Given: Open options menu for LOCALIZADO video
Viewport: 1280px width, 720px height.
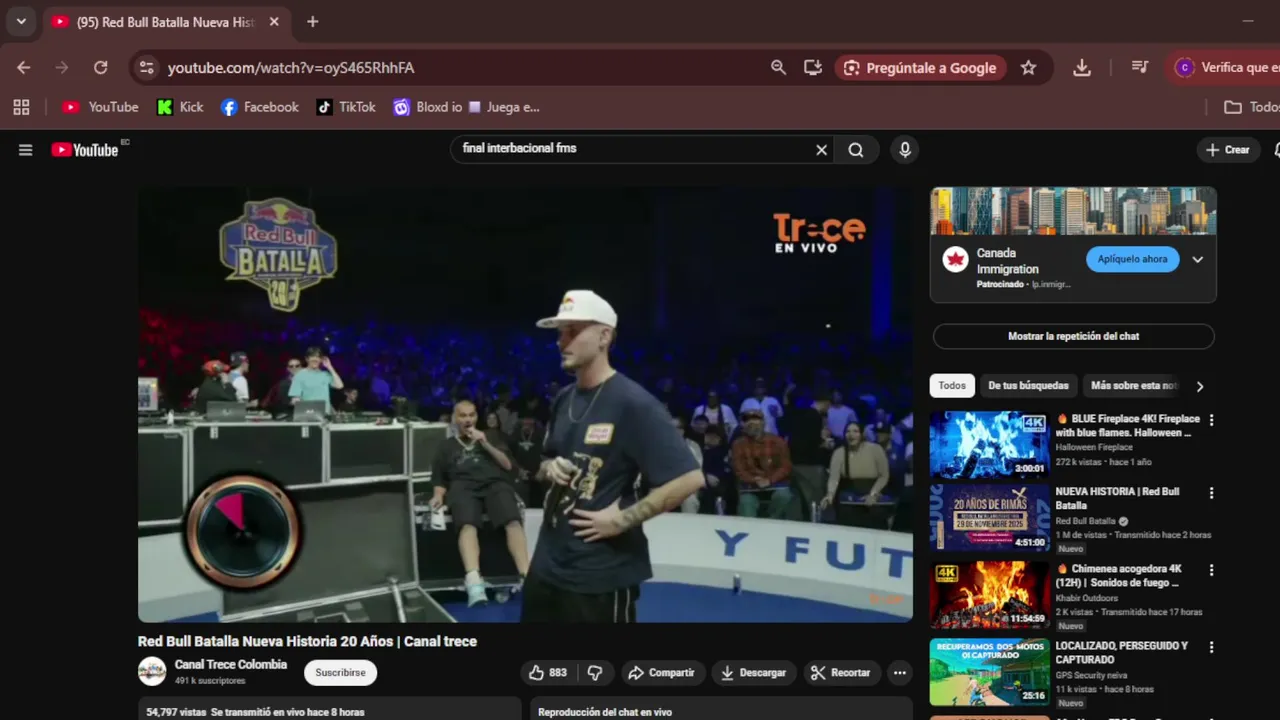Looking at the screenshot, I should 1211,647.
